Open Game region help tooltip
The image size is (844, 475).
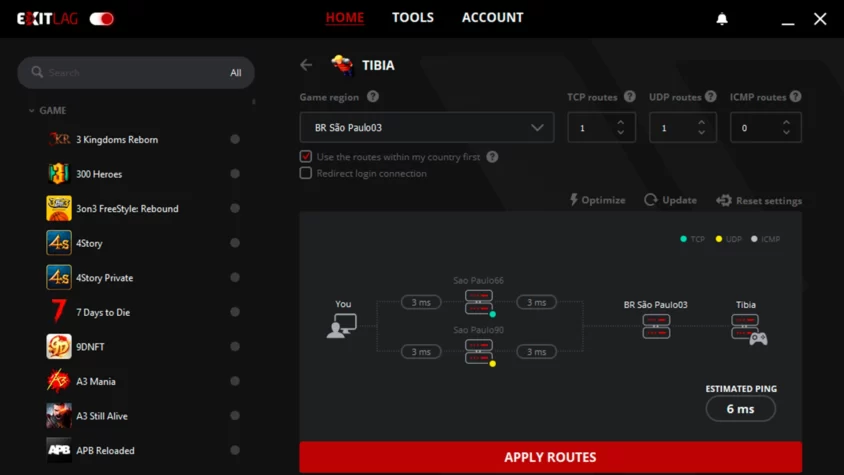[372, 96]
